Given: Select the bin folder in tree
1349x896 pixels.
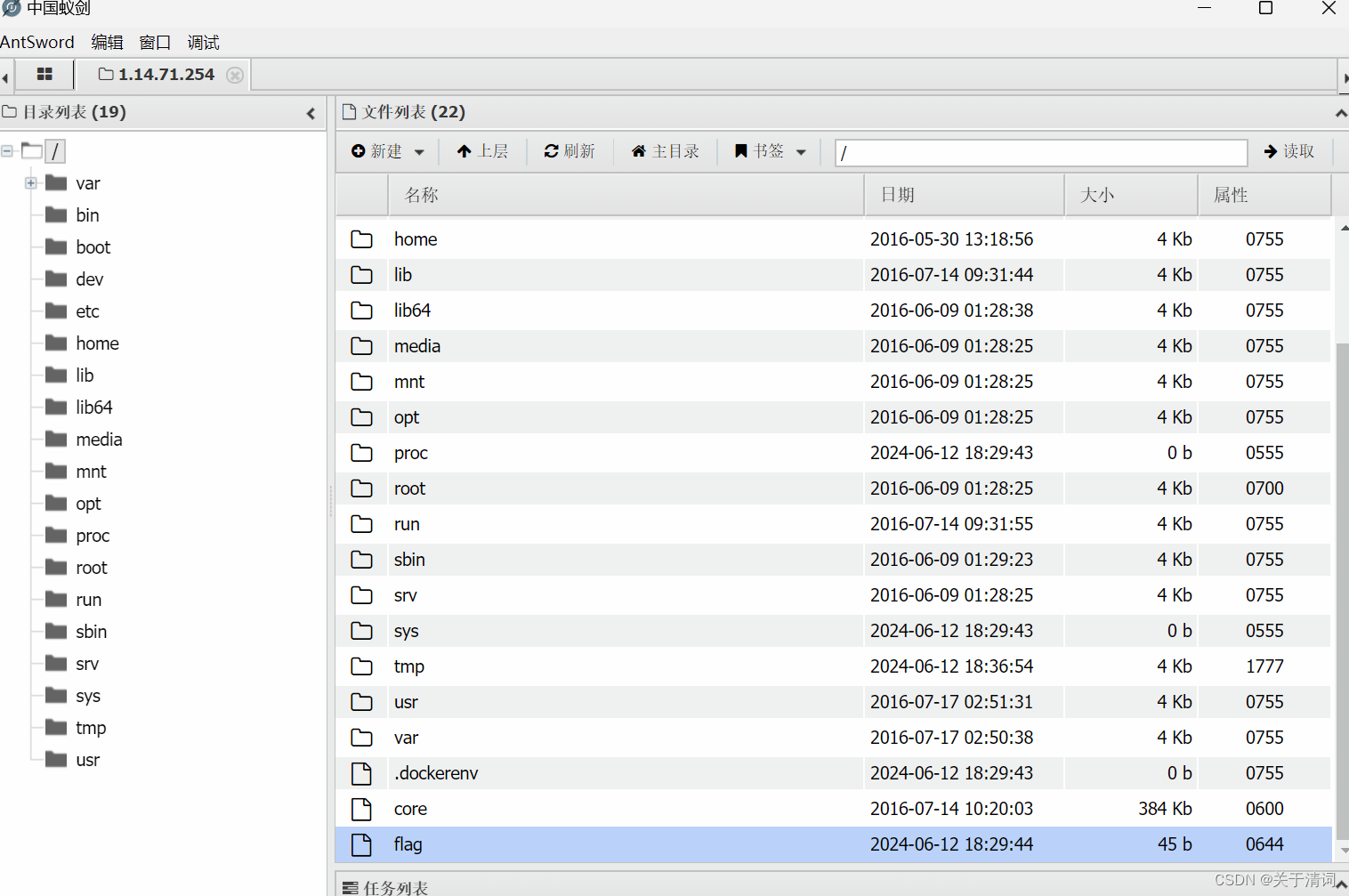Looking at the screenshot, I should [87, 215].
